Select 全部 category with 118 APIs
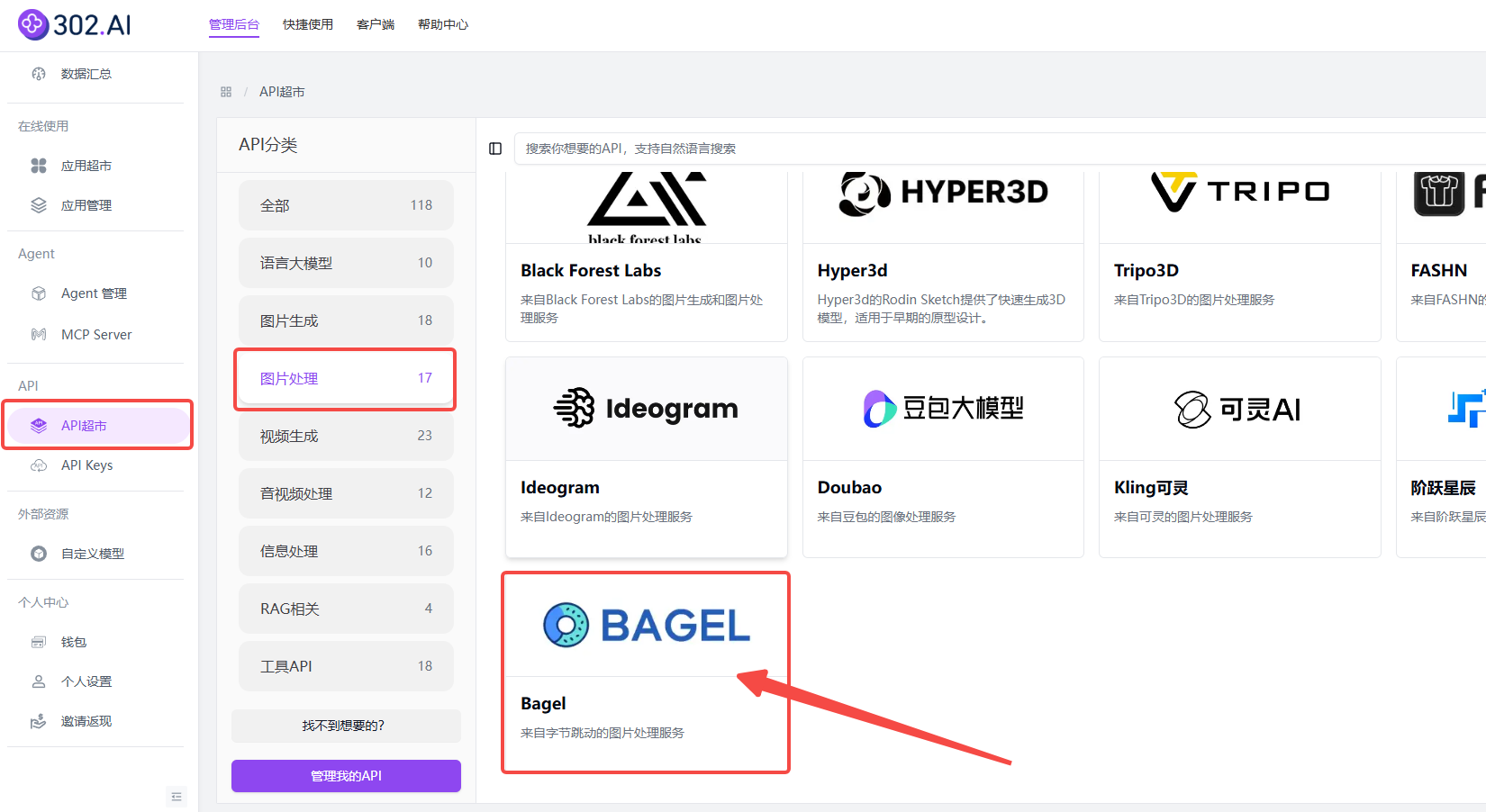This screenshot has width=1486, height=812. pyautogui.click(x=346, y=205)
